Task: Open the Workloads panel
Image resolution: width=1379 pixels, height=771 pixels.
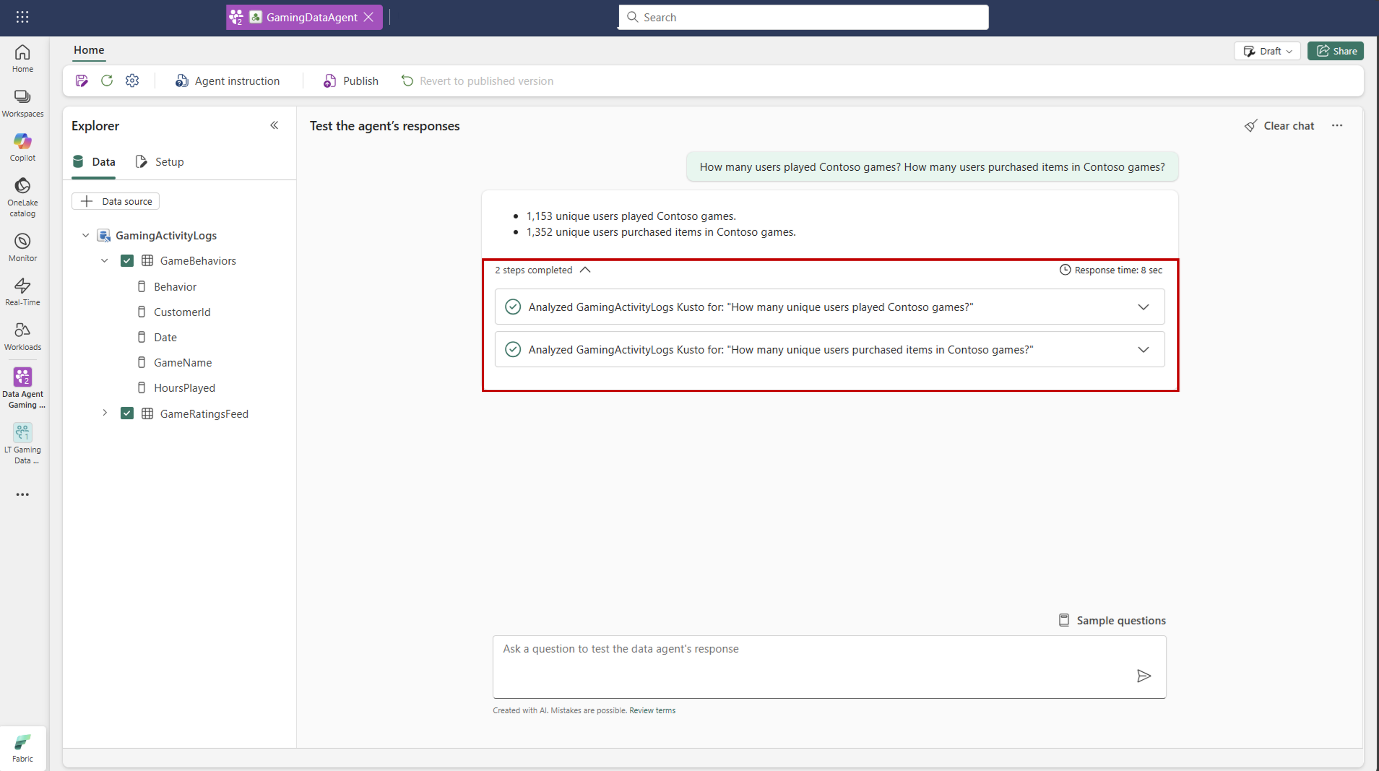Action: 22,335
